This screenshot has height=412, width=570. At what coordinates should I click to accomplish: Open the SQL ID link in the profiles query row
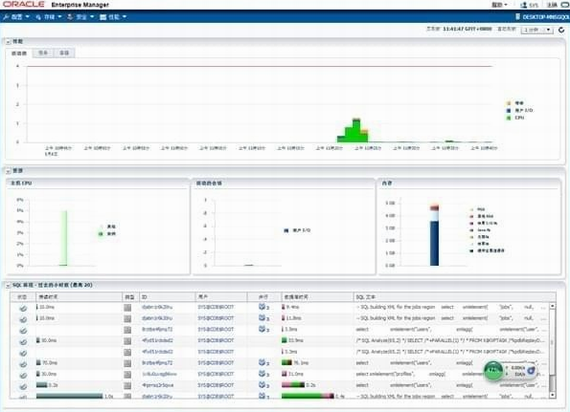[x=159, y=374]
